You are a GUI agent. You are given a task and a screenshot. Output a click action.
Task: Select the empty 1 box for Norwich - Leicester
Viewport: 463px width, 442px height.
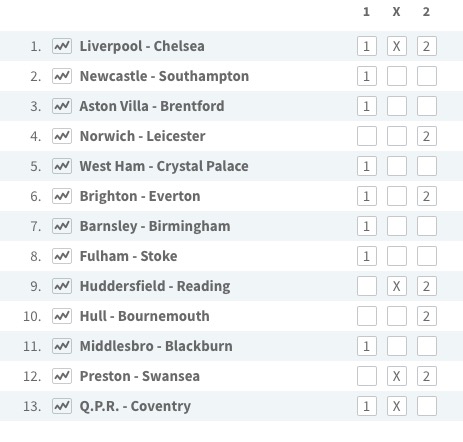367,136
